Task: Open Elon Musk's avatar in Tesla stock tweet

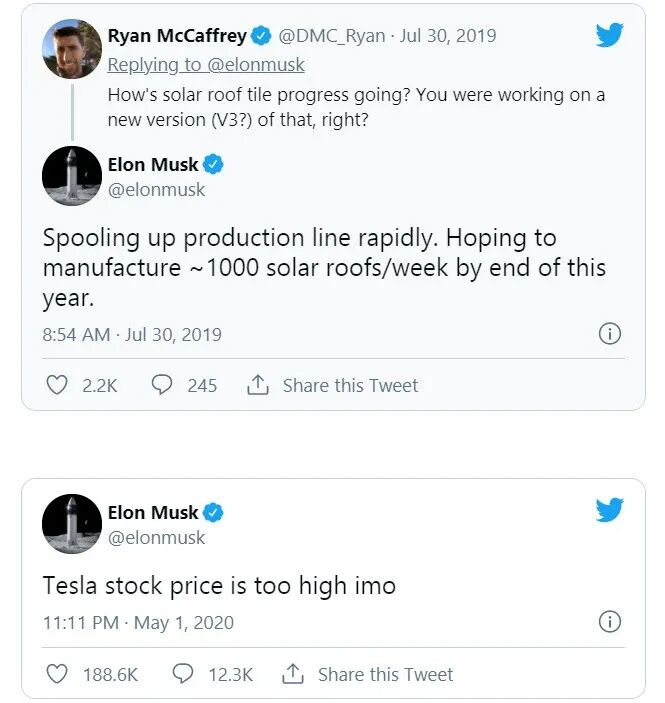Action: pyautogui.click(x=72, y=524)
